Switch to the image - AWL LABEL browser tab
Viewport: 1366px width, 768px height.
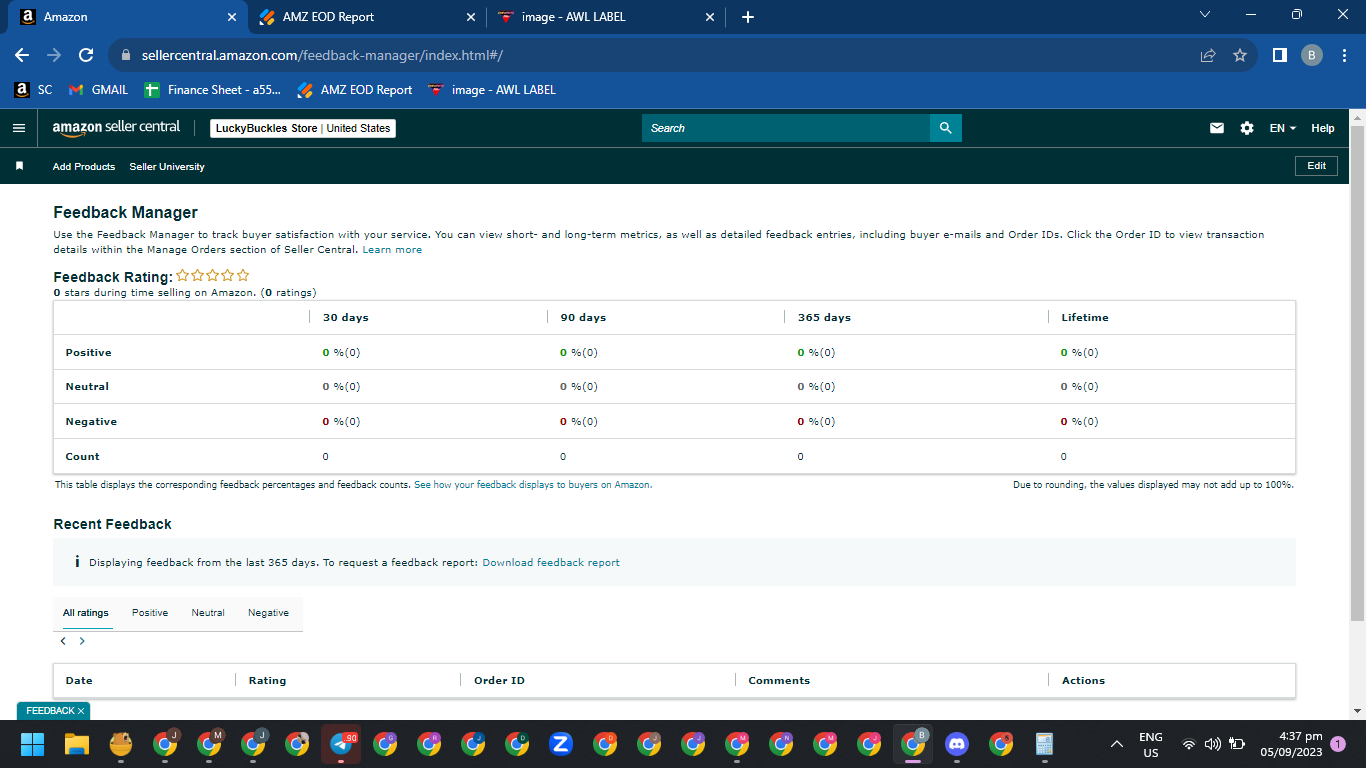coord(605,17)
